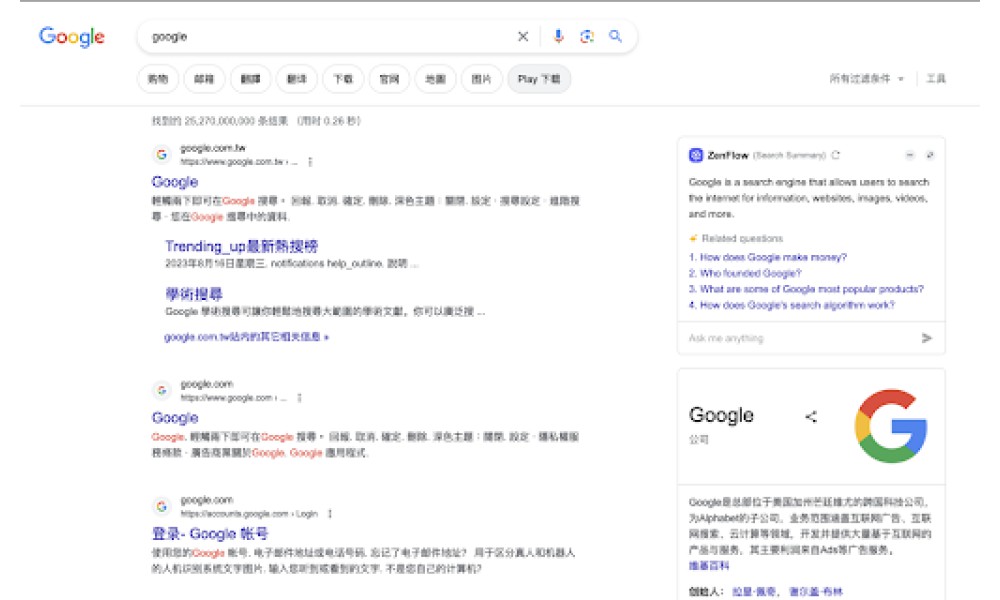Open the 工具 tools option

[936, 78]
